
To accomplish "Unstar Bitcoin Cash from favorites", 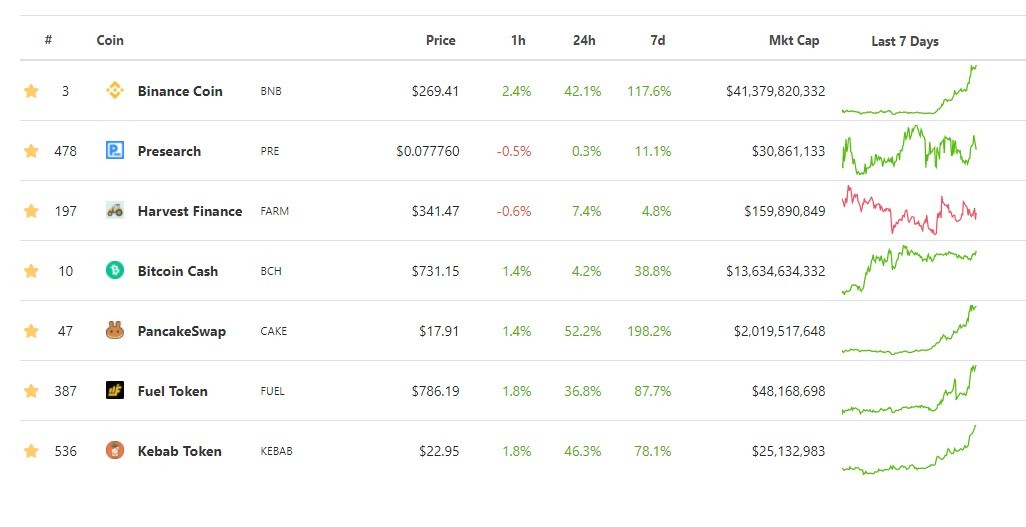I will pyautogui.click(x=31, y=270).
